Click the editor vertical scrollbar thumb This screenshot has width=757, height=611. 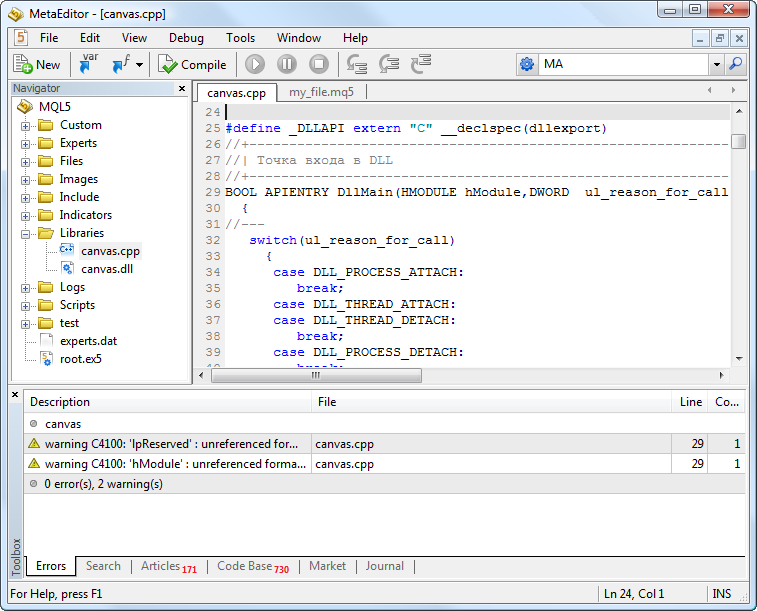pos(739,141)
